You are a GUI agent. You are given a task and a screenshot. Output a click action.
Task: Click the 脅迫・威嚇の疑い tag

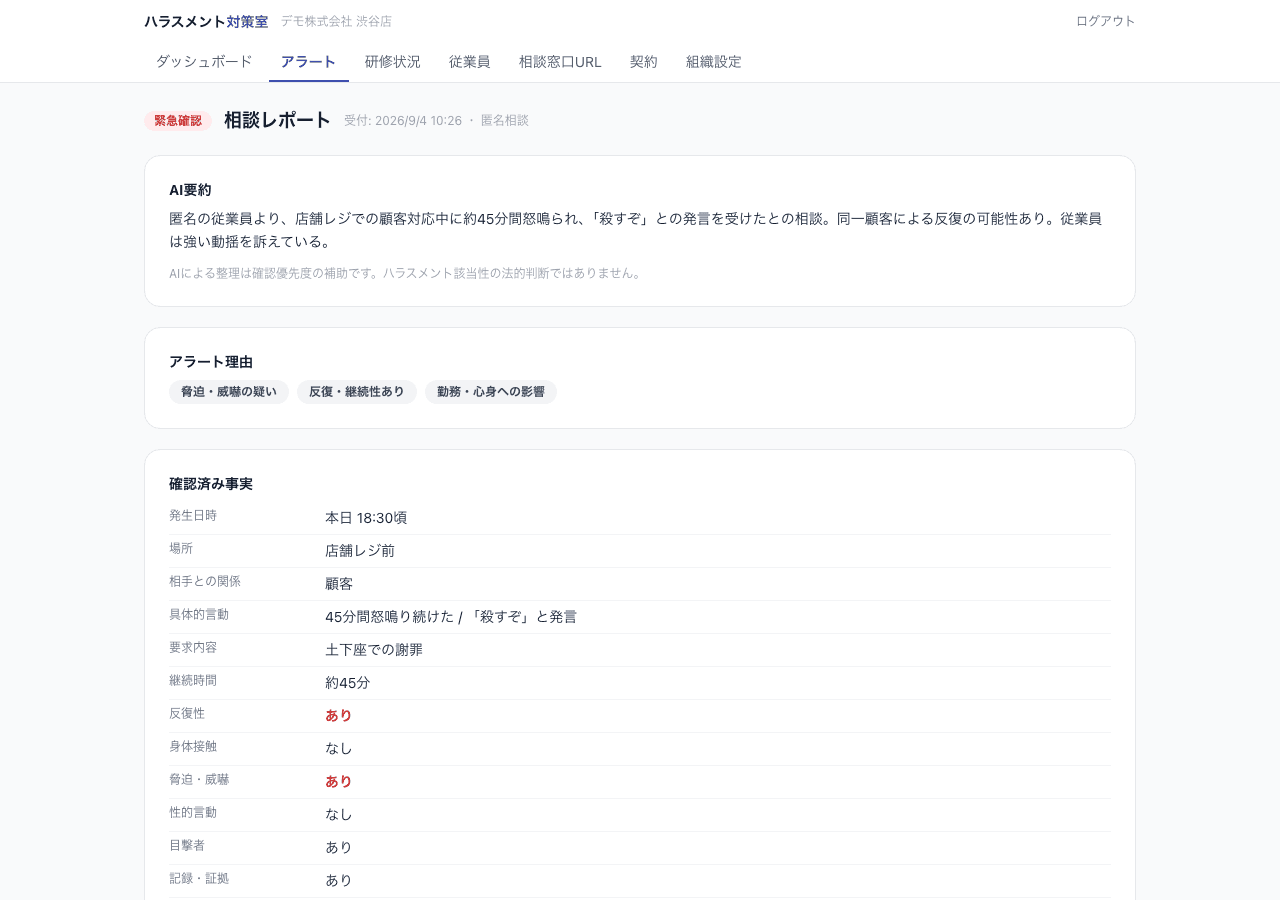(x=229, y=392)
